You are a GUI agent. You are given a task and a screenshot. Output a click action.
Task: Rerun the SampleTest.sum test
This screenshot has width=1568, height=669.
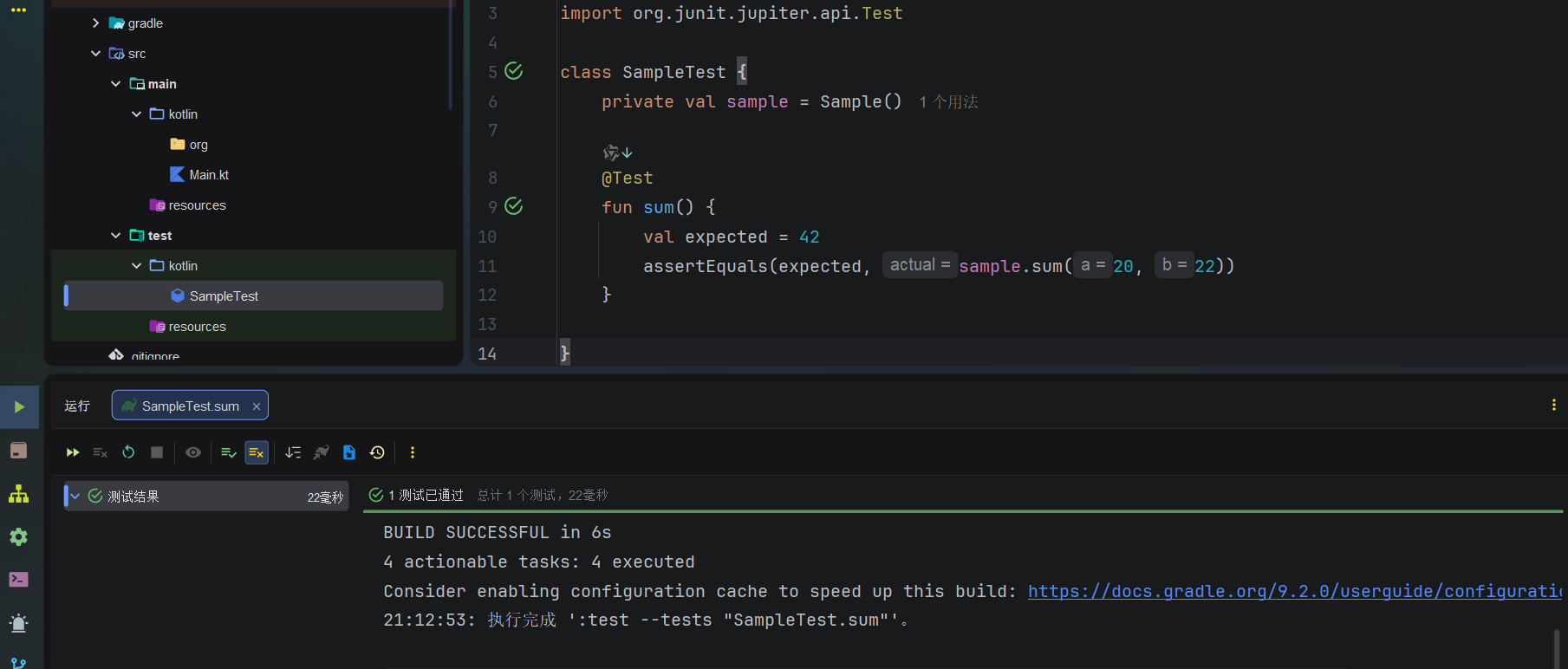pos(73,452)
